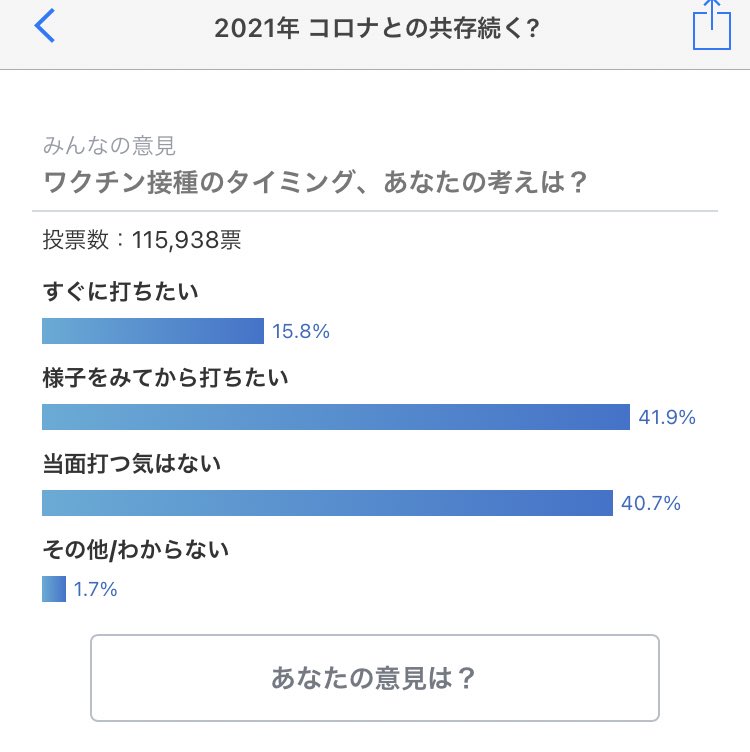Click the 15.8% result bar
This screenshot has height=752, width=750.
tap(153, 331)
